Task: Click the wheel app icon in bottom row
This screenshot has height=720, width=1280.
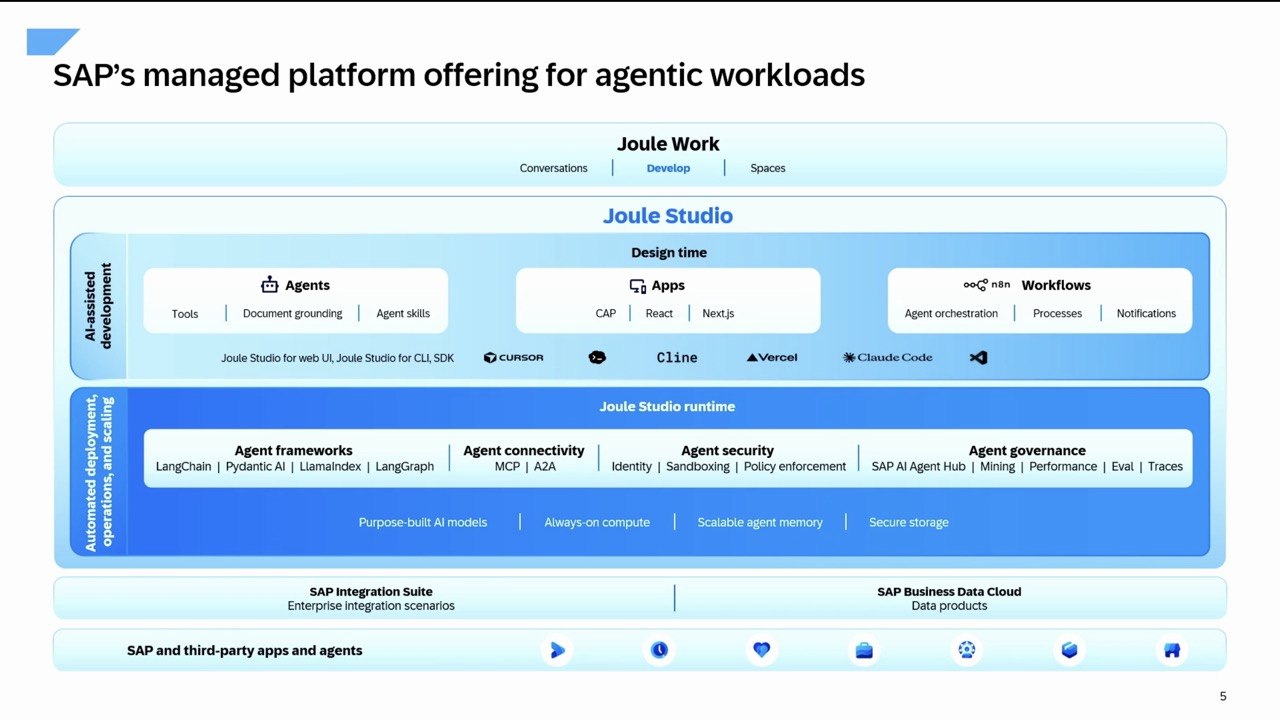Action: click(967, 650)
